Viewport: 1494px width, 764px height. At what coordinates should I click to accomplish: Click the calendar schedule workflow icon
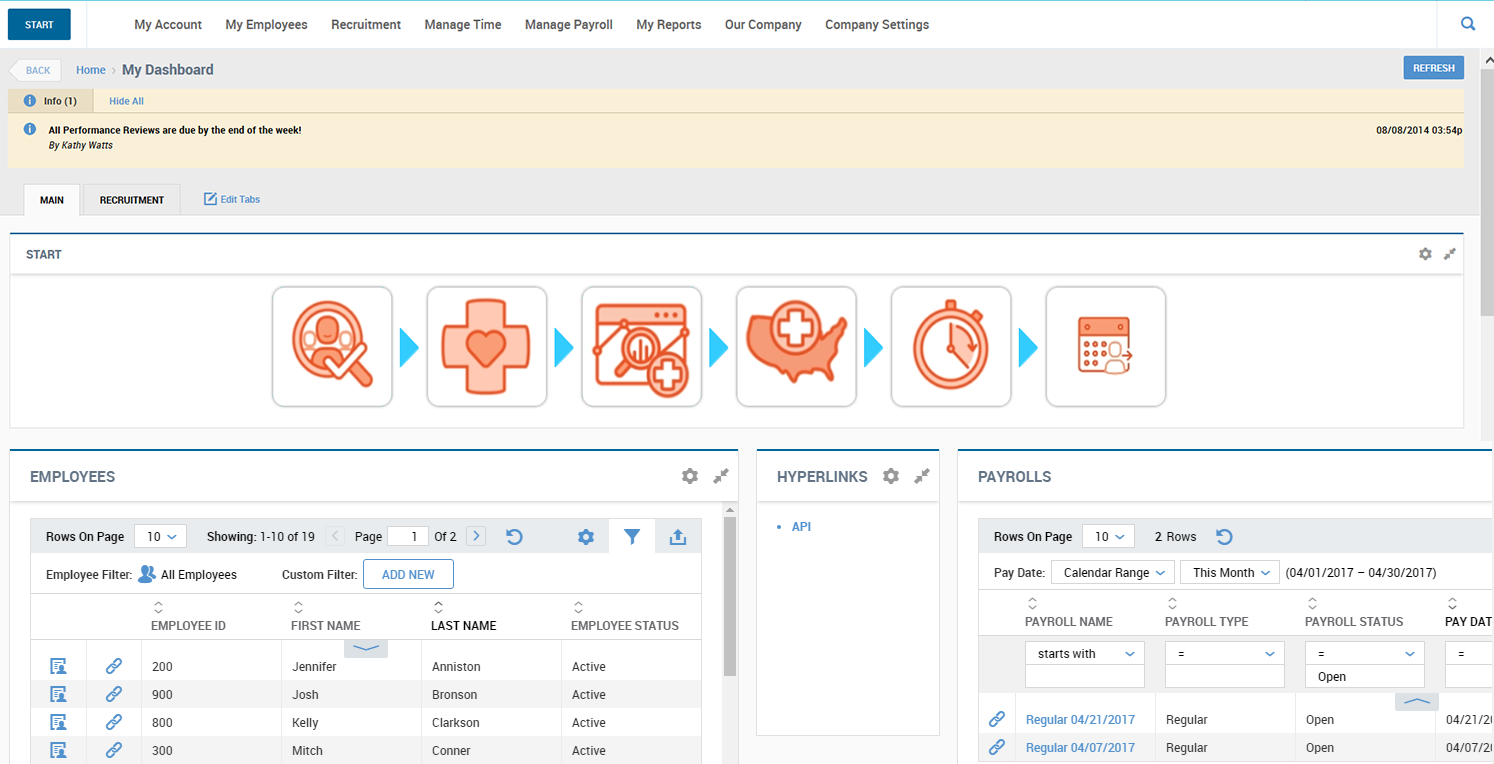coord(1106,347)
